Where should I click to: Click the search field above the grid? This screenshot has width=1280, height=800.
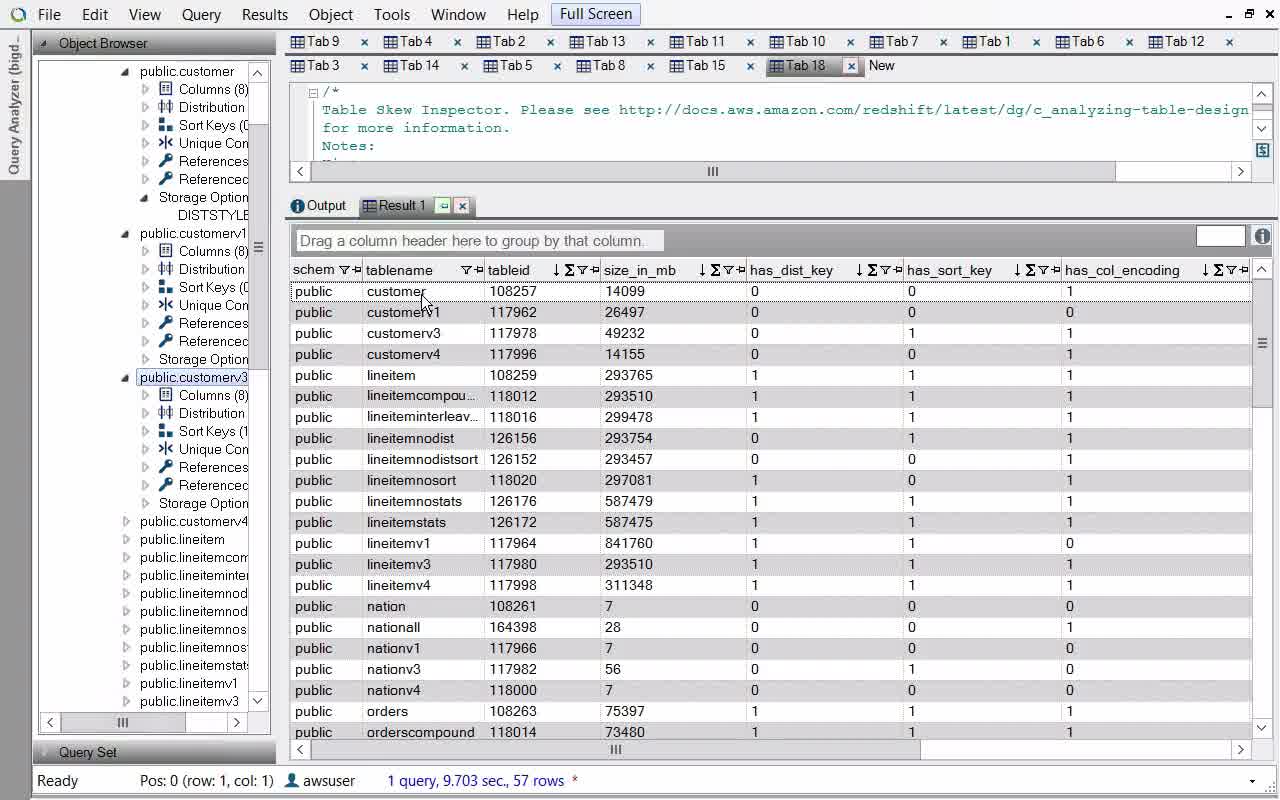click(x=1220, y=236)
